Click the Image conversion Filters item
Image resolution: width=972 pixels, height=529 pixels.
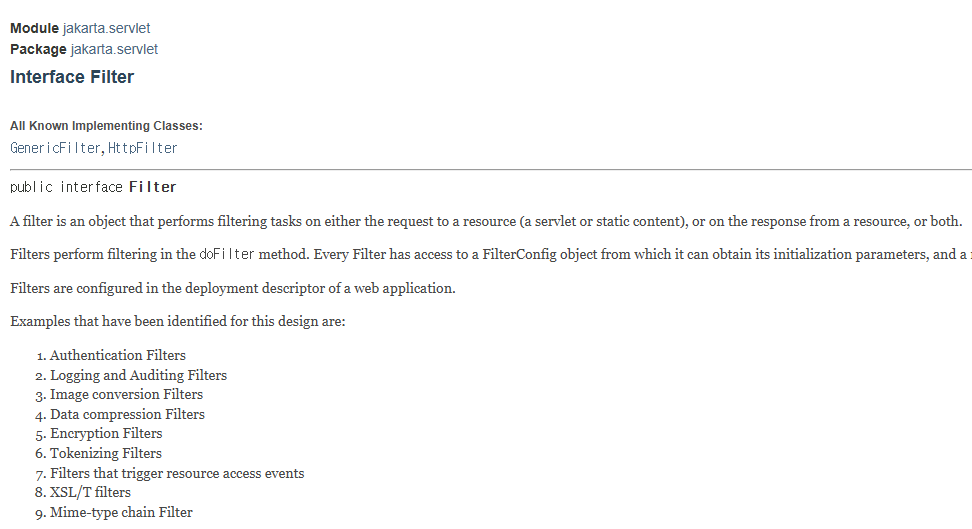[x=126, y=394]
